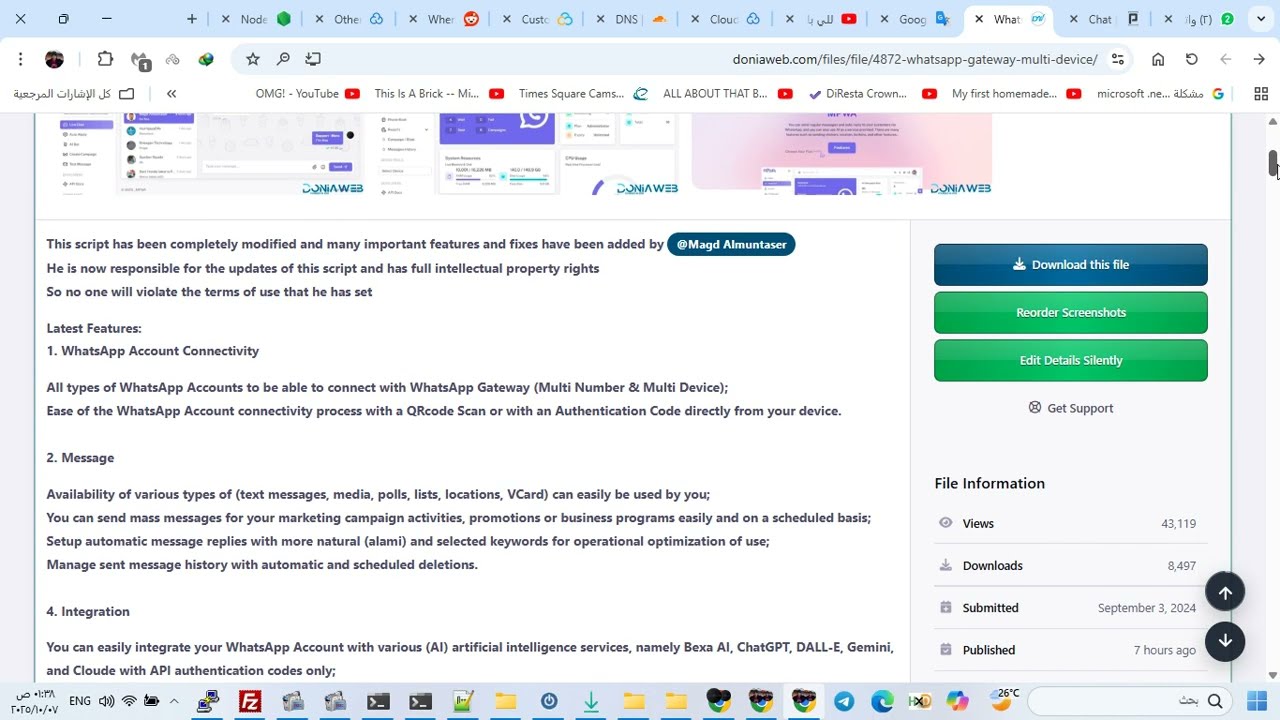
Task: Jump to page top with up-arrow button
Action: pyautogui.click(x=1225, y=592)
